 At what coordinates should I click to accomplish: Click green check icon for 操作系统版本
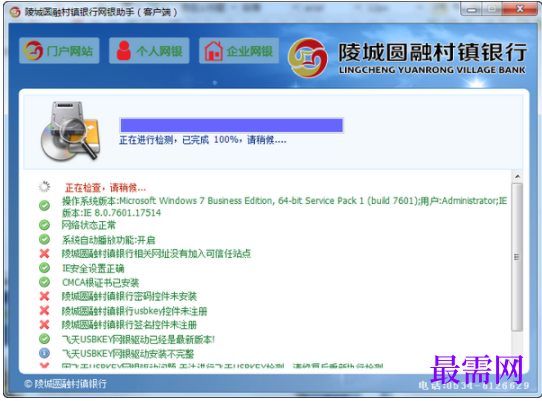(44, 206)
